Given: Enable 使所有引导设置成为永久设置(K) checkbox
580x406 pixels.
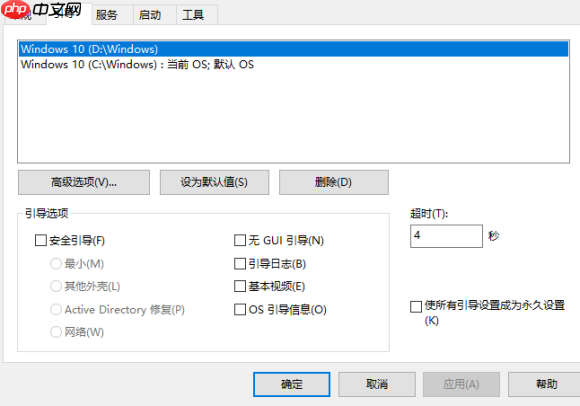Looking at the screenshot, I should 416,307.
